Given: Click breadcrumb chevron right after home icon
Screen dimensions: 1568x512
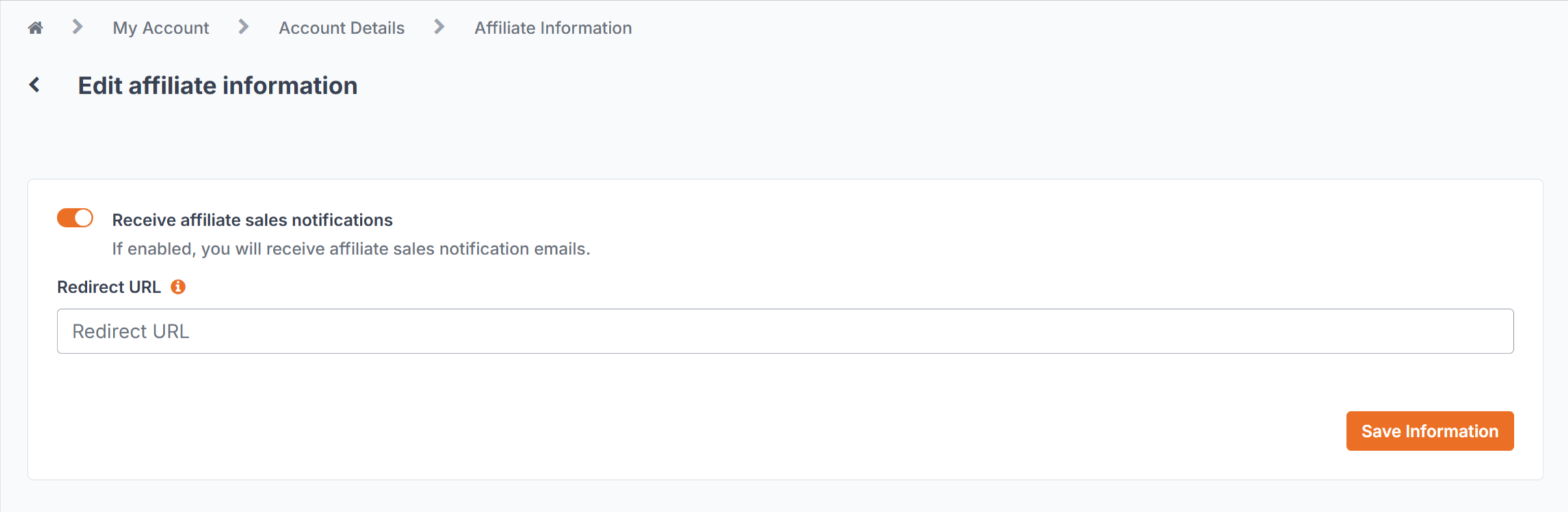Looking at the screenshot, I should (77, 27).
